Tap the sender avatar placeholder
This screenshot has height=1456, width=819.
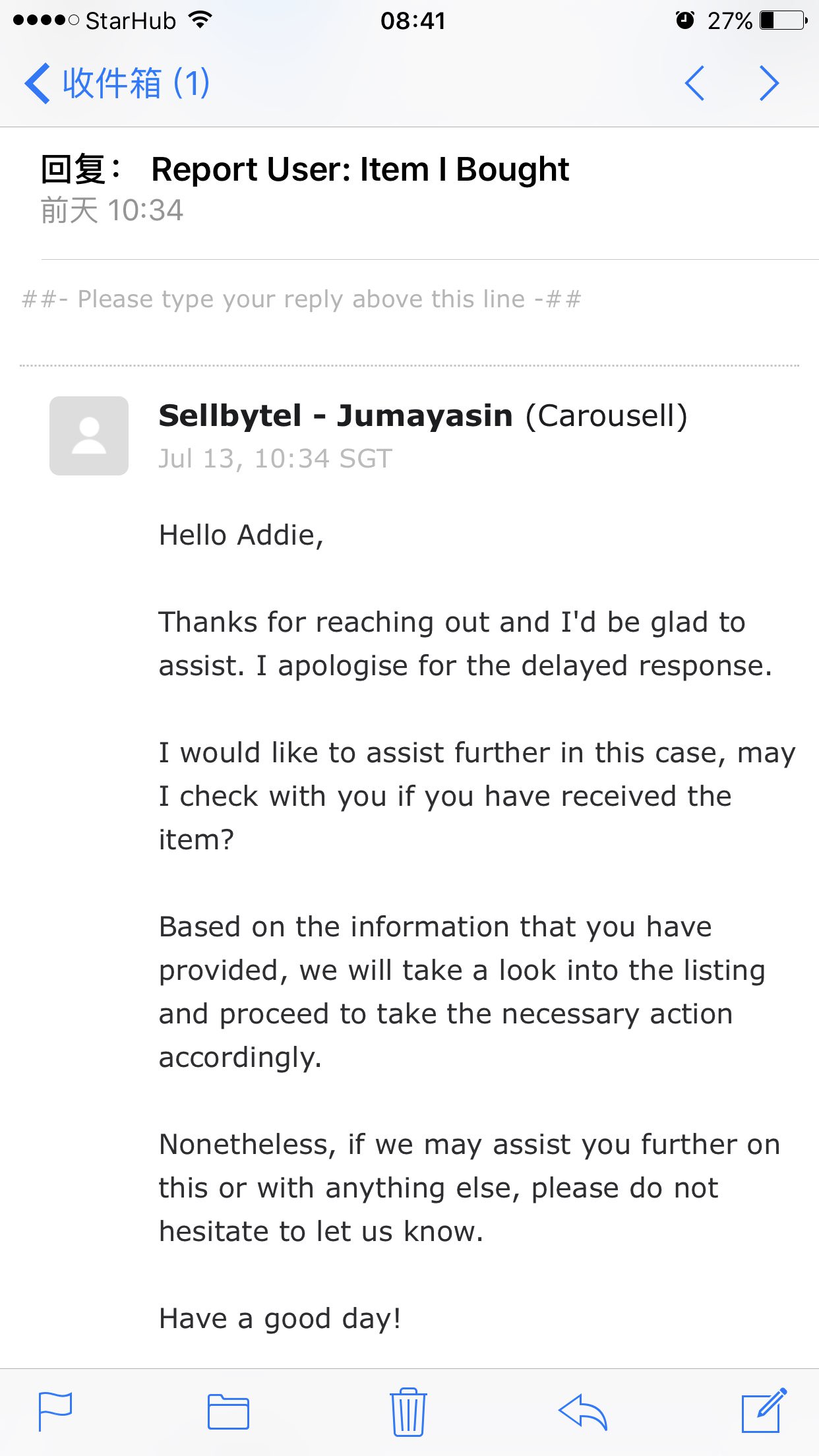(x=89, y=436)
